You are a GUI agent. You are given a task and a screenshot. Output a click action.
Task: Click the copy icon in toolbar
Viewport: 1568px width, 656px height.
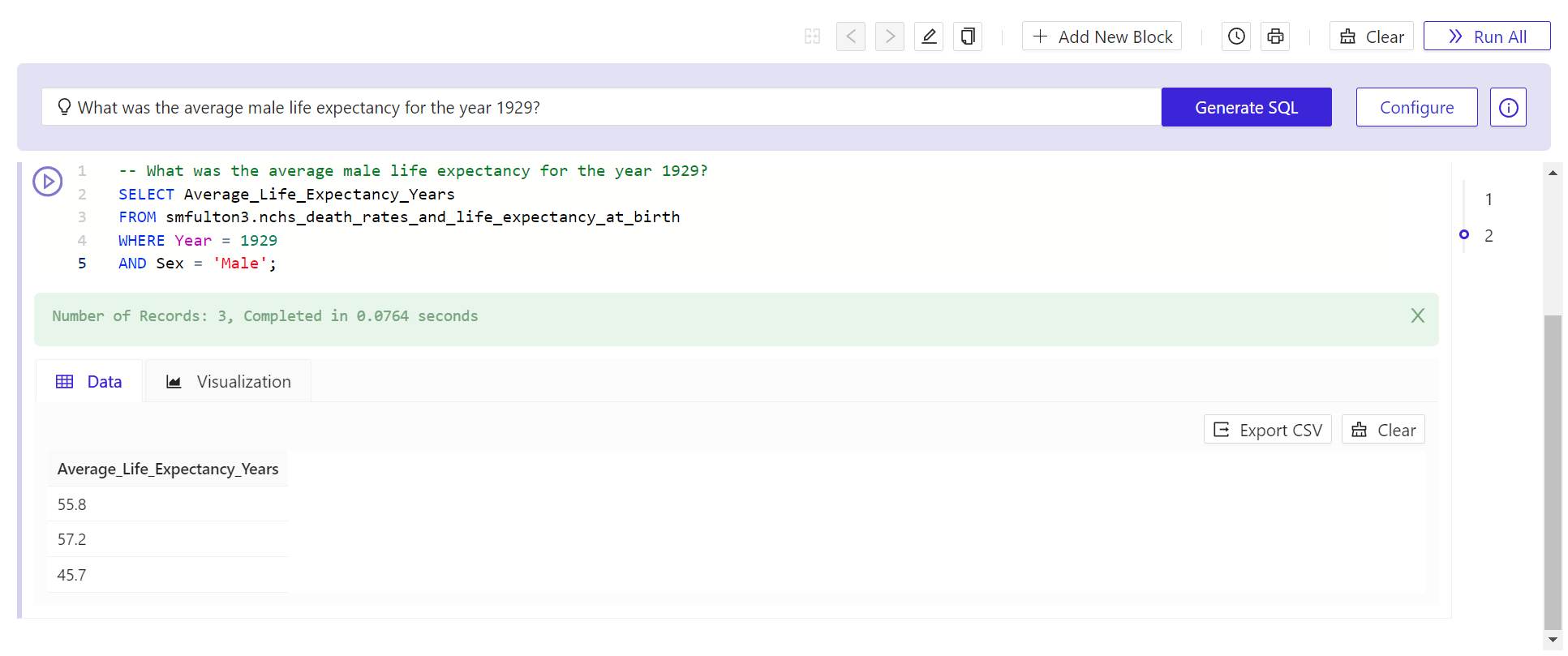point(968,36)
